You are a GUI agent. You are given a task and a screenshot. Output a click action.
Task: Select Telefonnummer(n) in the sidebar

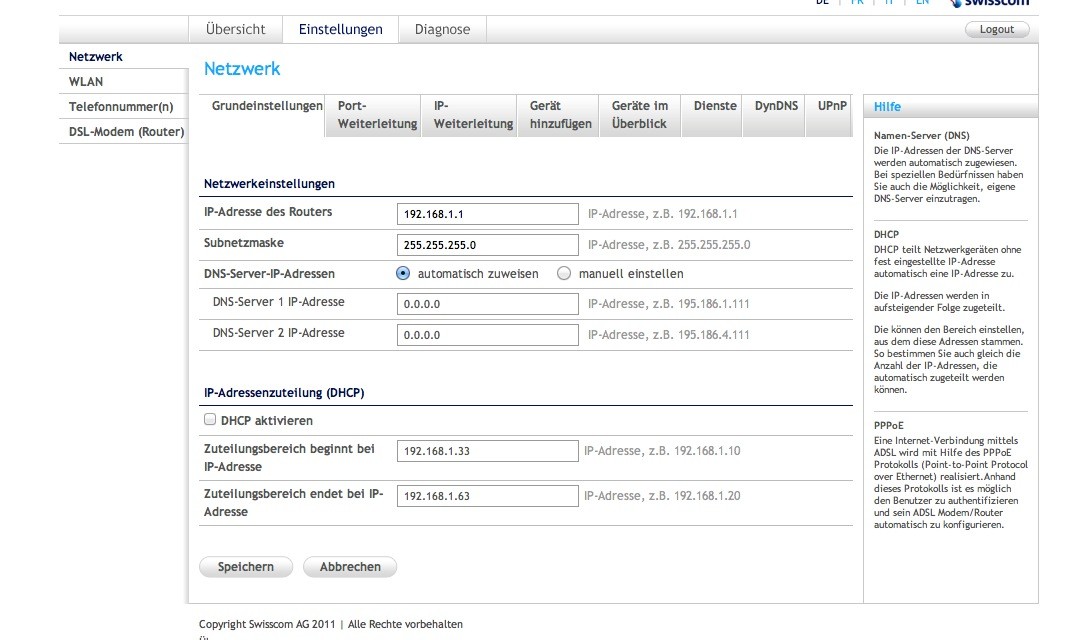point(121,106)
